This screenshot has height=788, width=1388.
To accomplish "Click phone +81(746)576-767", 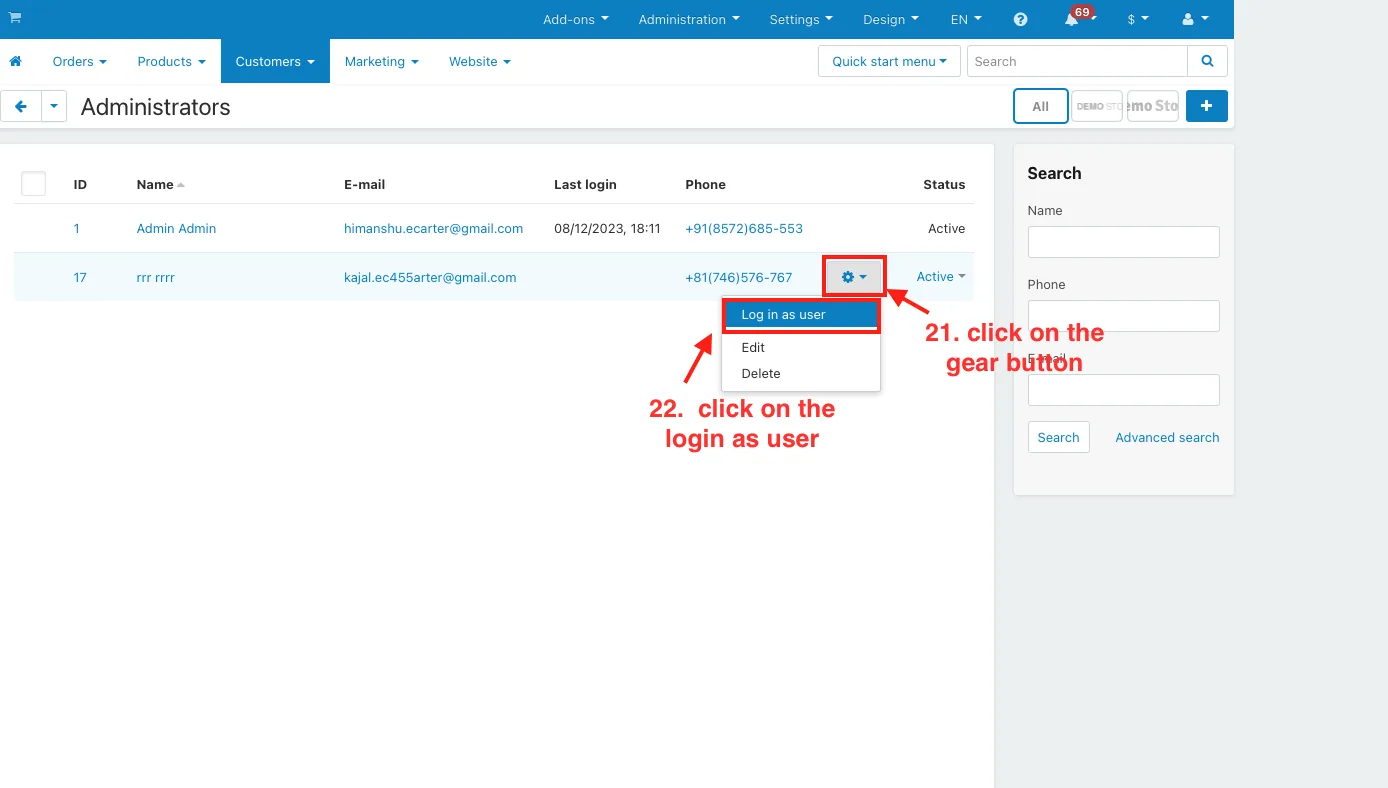I will pos(739,277).
